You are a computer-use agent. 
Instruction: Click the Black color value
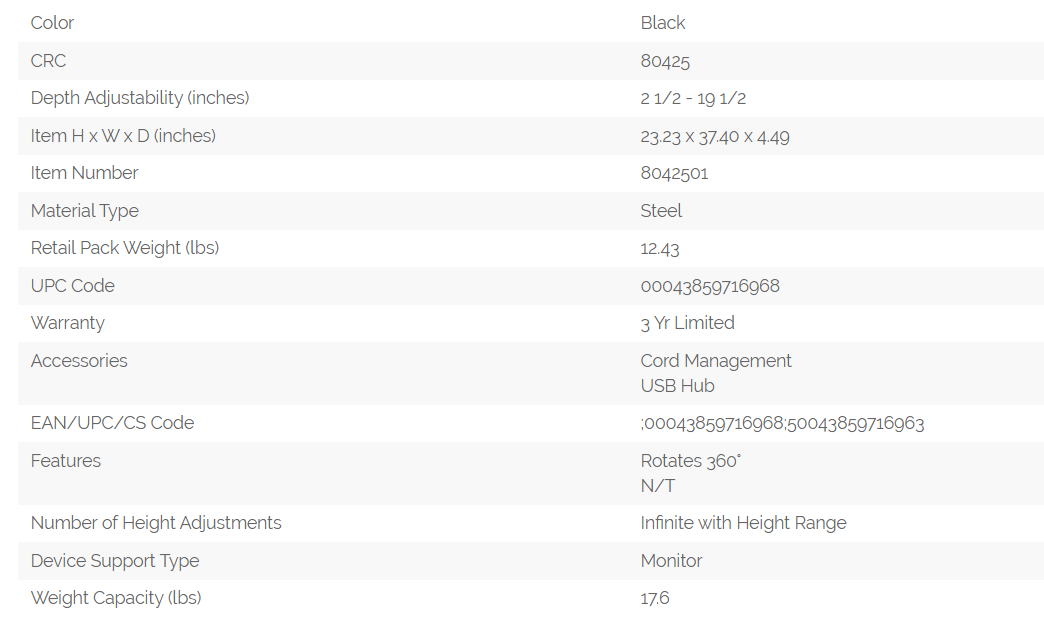(x=663, y=23)
